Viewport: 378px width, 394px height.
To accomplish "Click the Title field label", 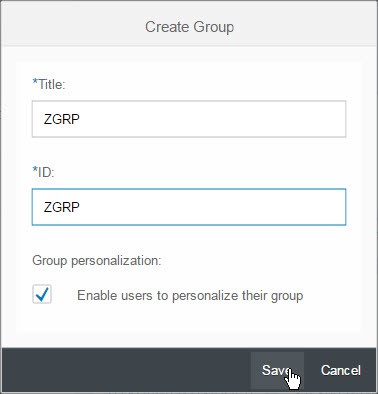I will point(49,84).
